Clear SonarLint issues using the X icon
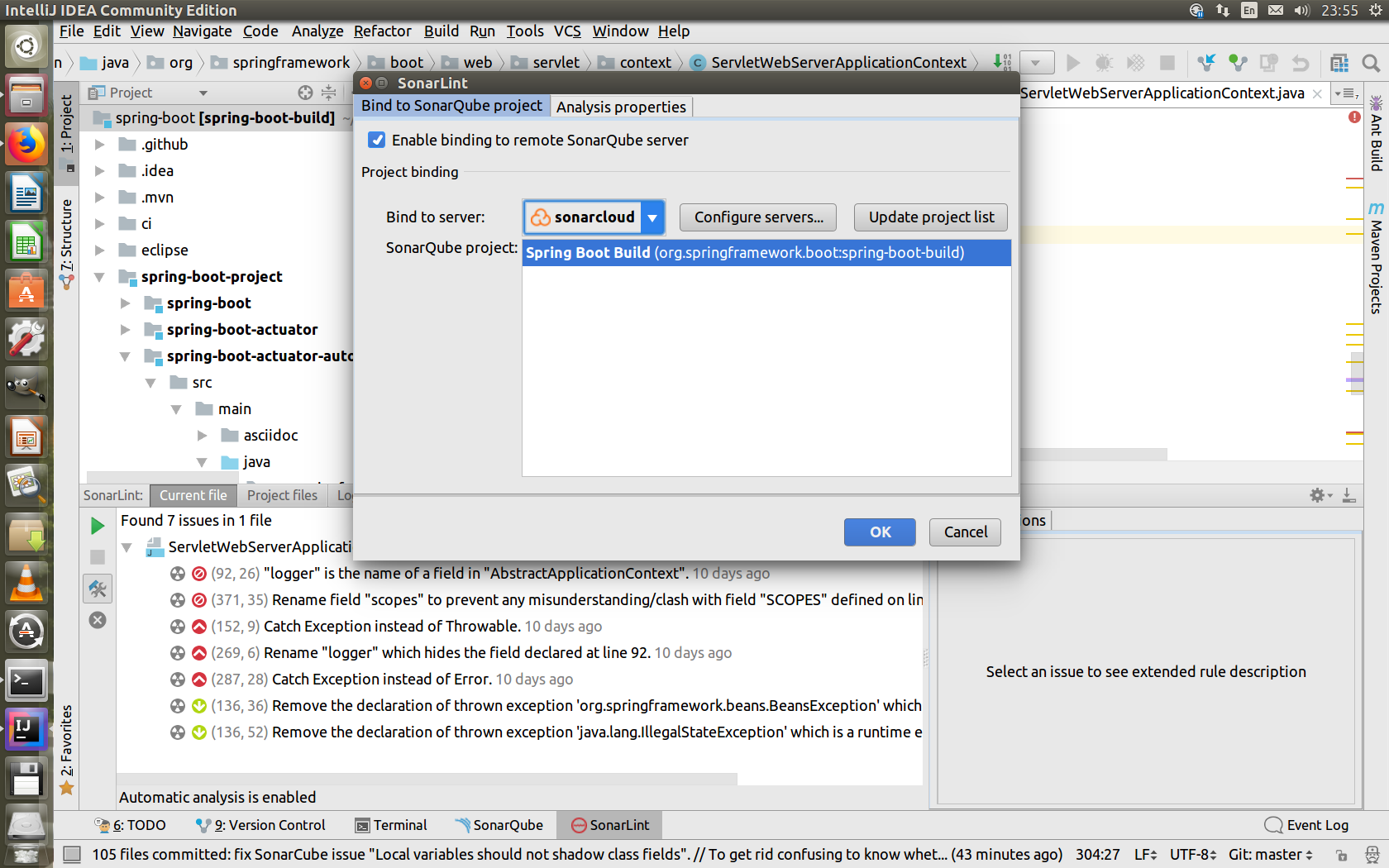Screen dimensions: 1389x868 click(x=97, y=619)
